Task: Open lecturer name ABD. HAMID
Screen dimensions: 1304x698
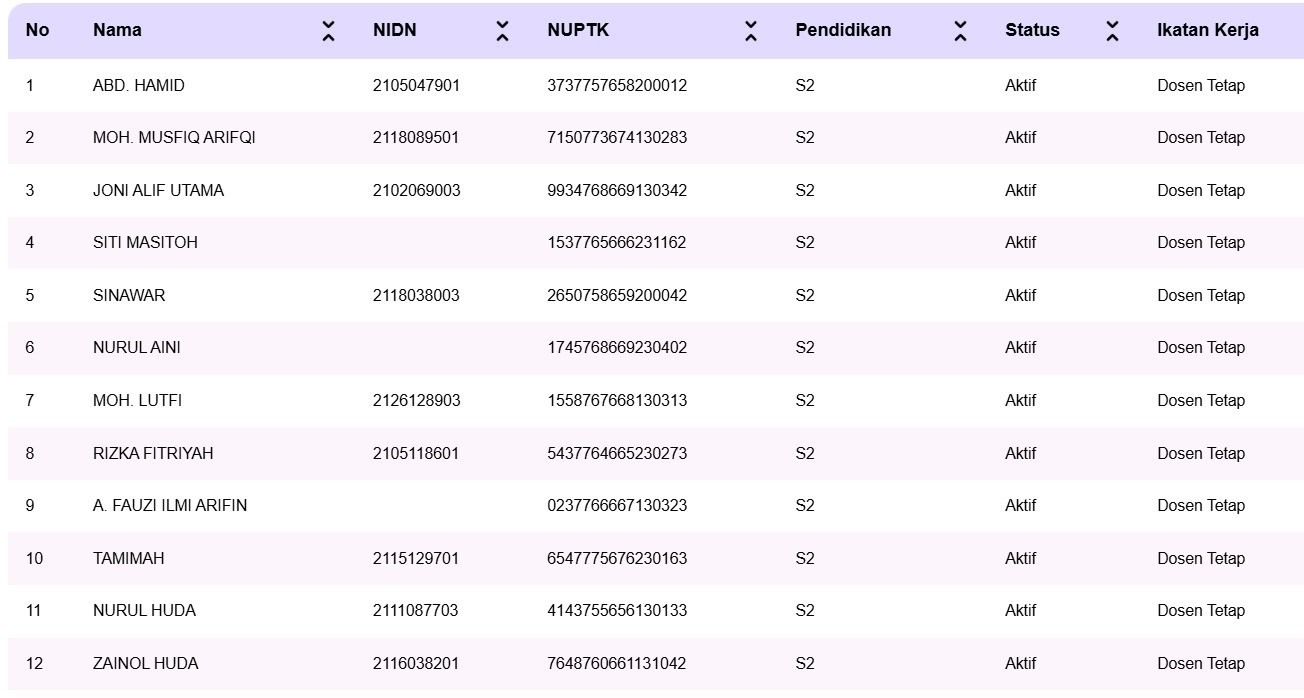Action: pyautogui.click(x=138, y=86)
